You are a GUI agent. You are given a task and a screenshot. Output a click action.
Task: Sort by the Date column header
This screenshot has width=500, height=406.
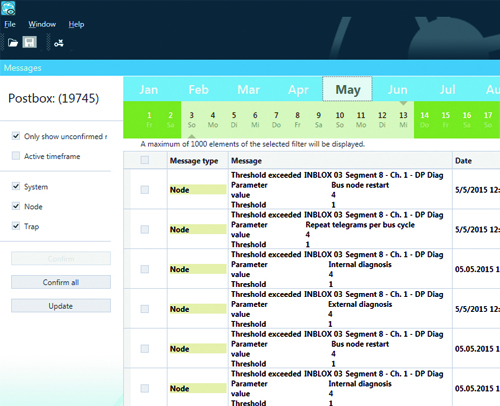(476, 160)
